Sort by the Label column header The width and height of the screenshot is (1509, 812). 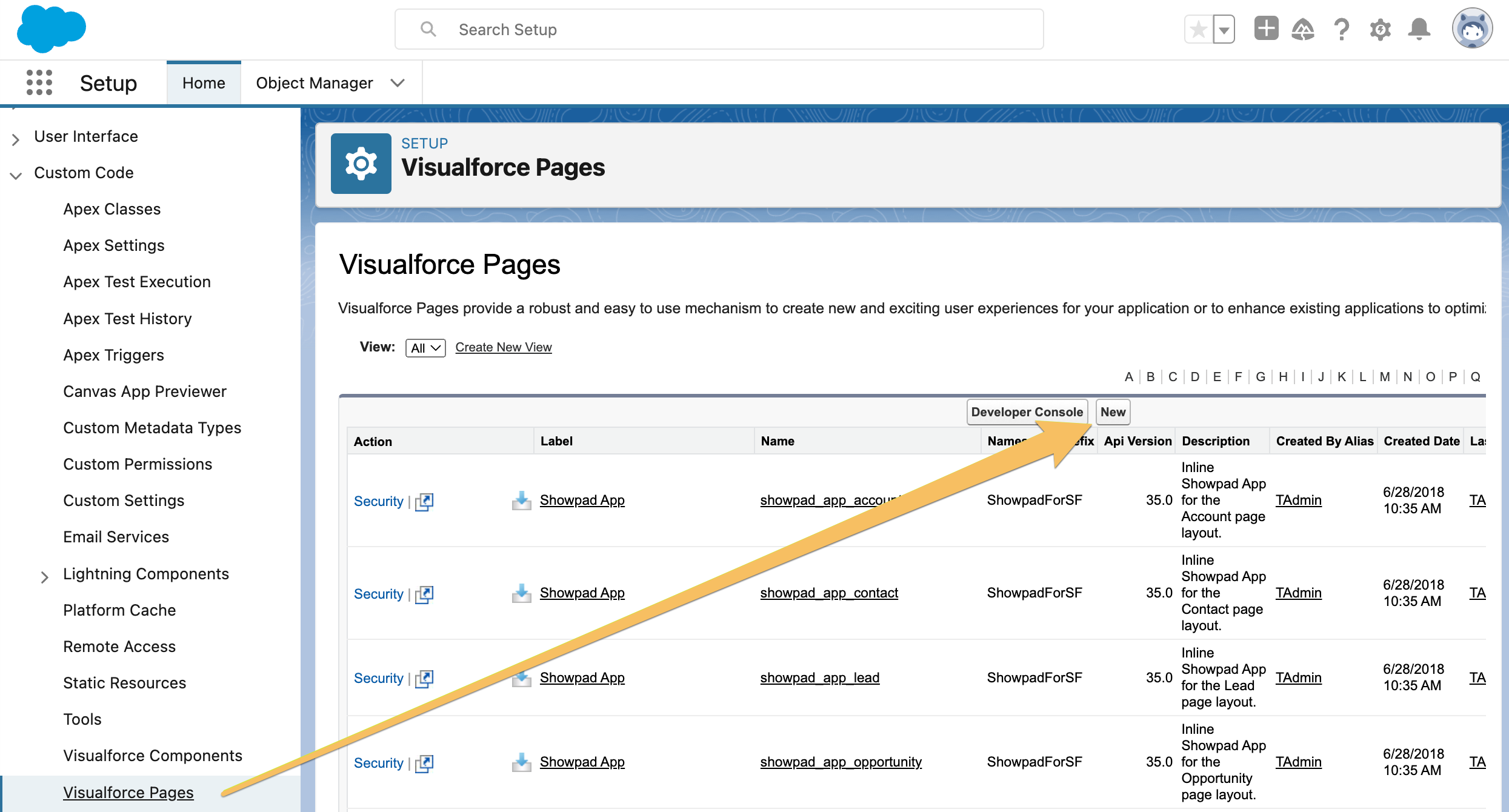tap(556, 441)
